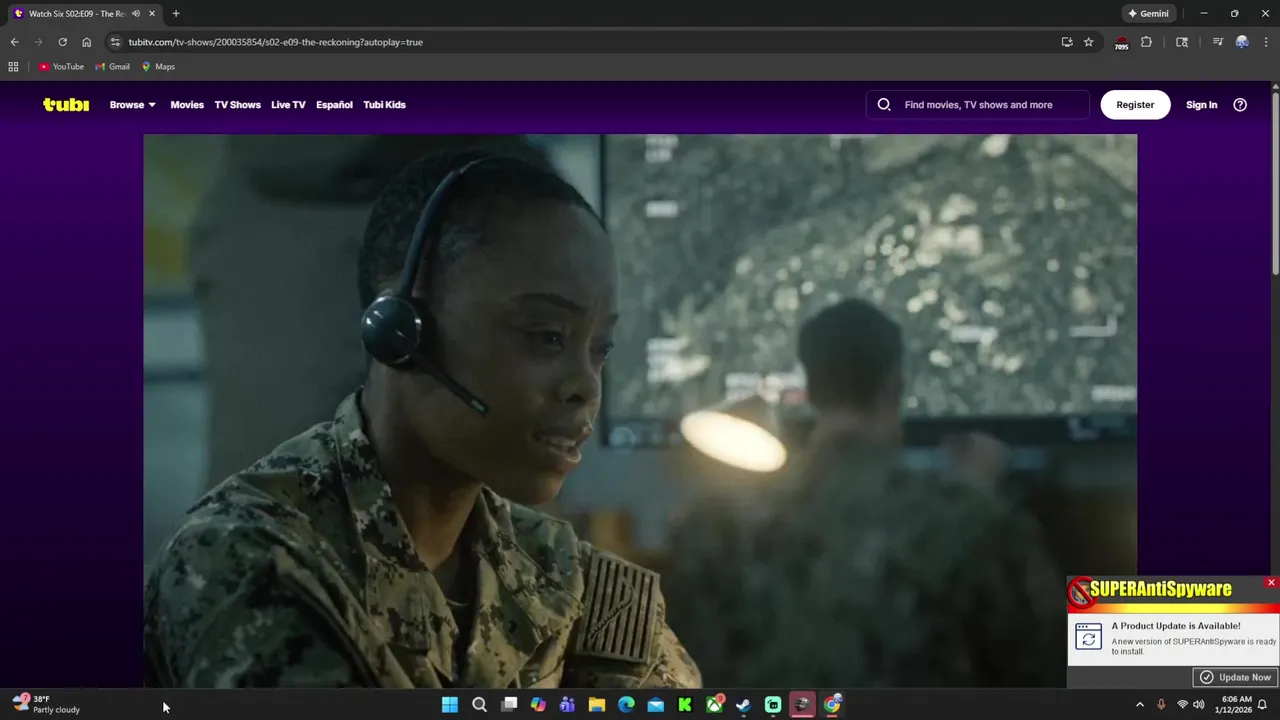
Task: Open Task View on the taskbar
Action: click(x=509, y=705)
